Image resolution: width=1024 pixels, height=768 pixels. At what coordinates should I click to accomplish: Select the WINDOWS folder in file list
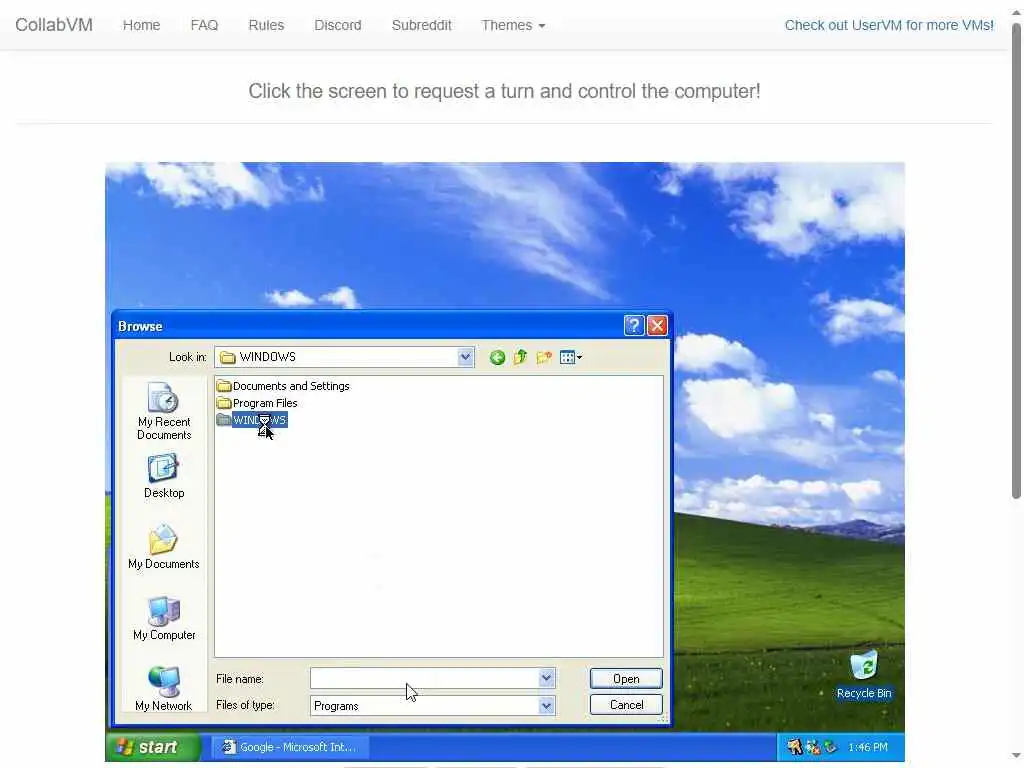pos(252,420)
